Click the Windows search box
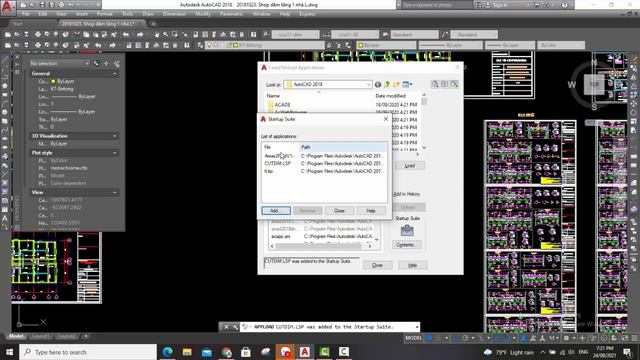The width and height of the screenshot is (640, 360). point(88,352)
